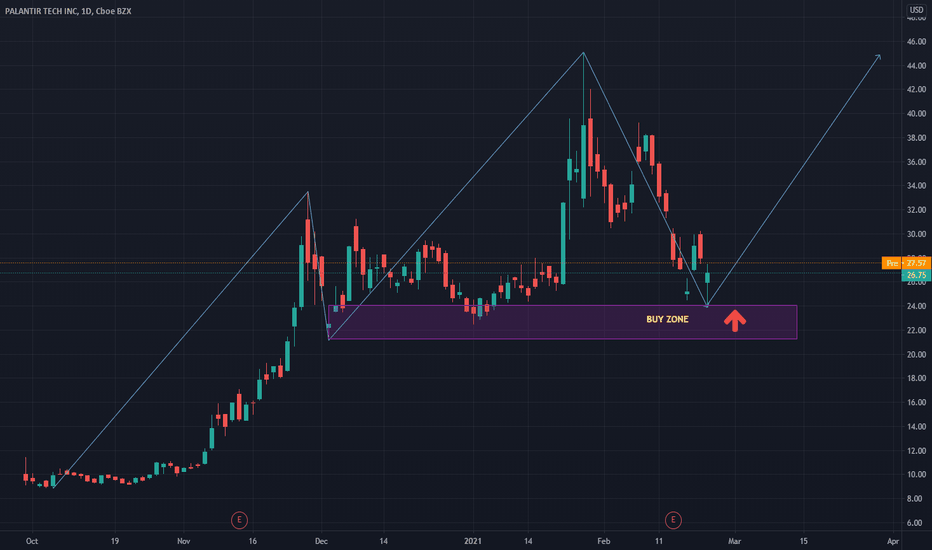The height and width of the screenshot is (550, 932).
Task: Open the earnings marker E near Nov 16
Action: 239,520
